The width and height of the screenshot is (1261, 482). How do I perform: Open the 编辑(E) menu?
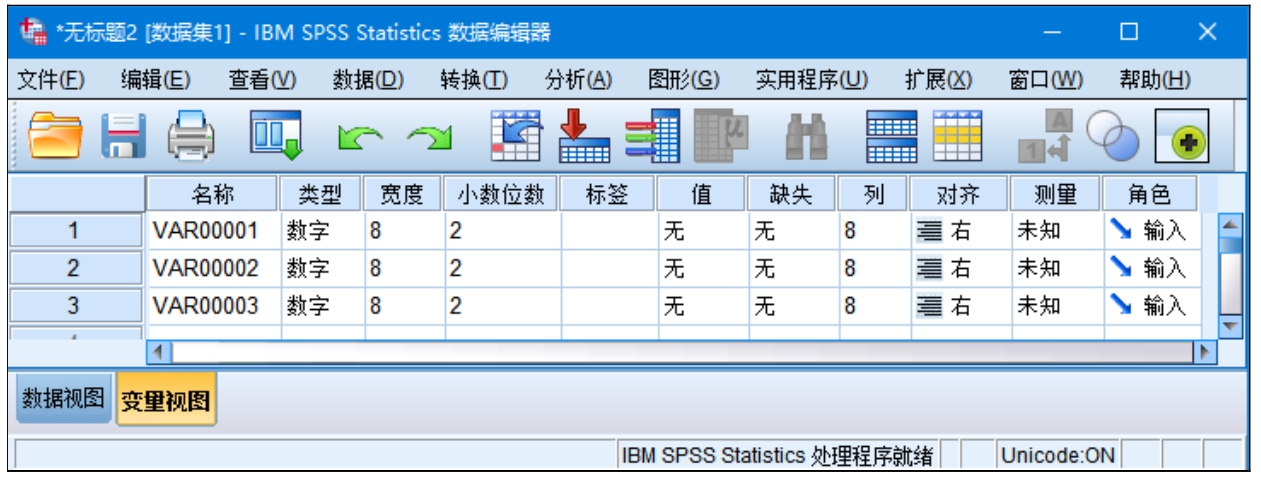click(155, 80)
